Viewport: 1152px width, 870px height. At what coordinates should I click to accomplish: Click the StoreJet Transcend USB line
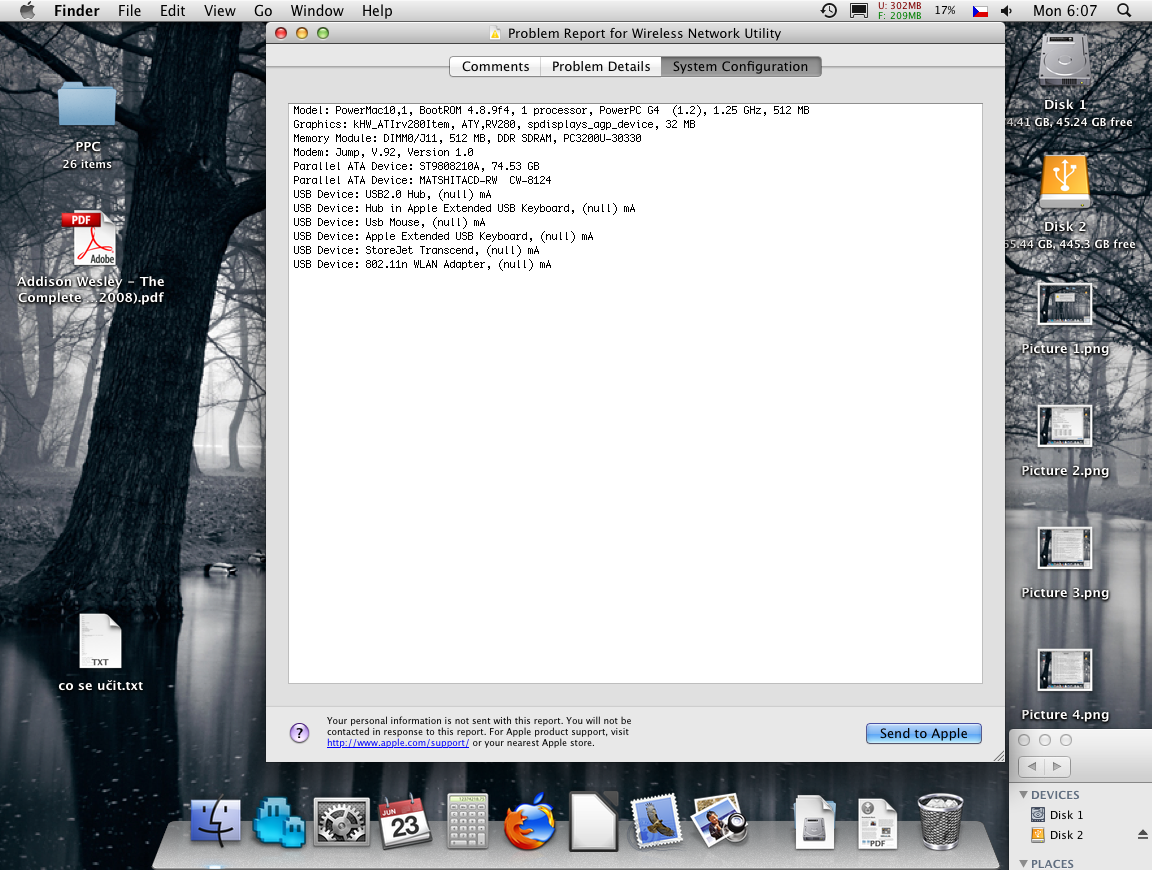click(416, 250)
